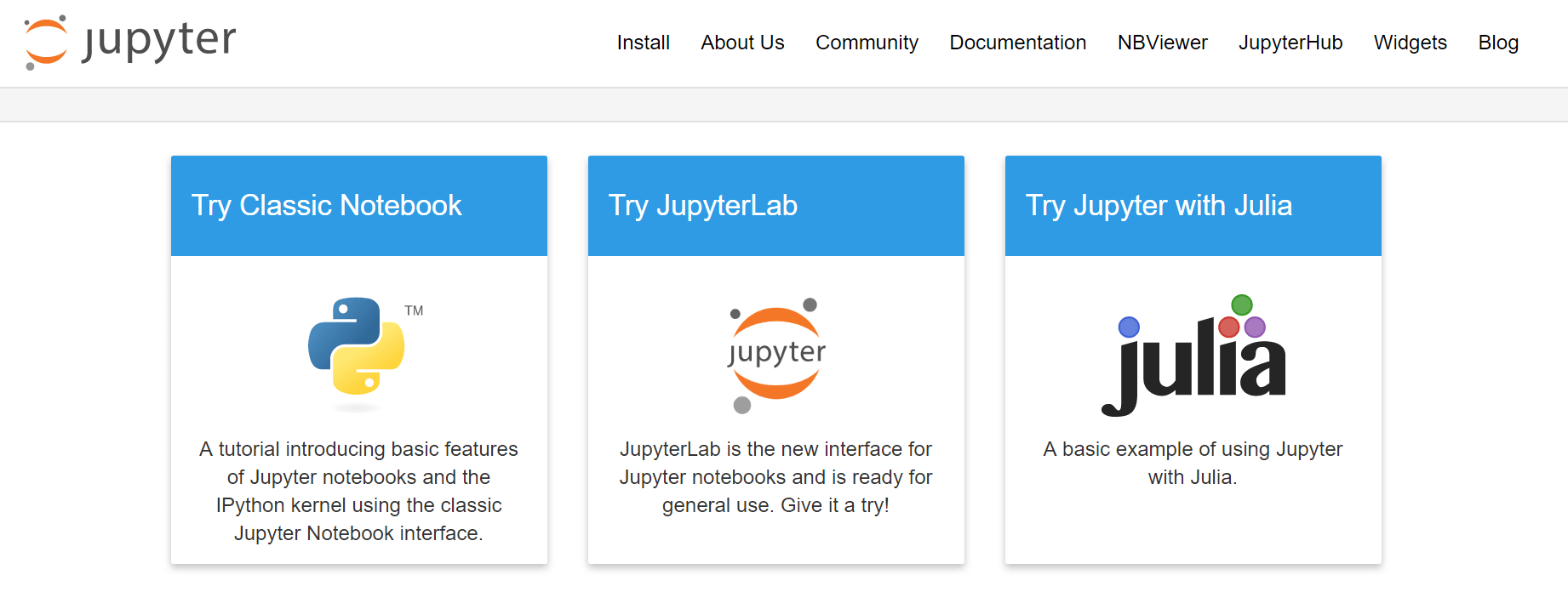
Task: Open the Community menu item
Action: [867, 43]
